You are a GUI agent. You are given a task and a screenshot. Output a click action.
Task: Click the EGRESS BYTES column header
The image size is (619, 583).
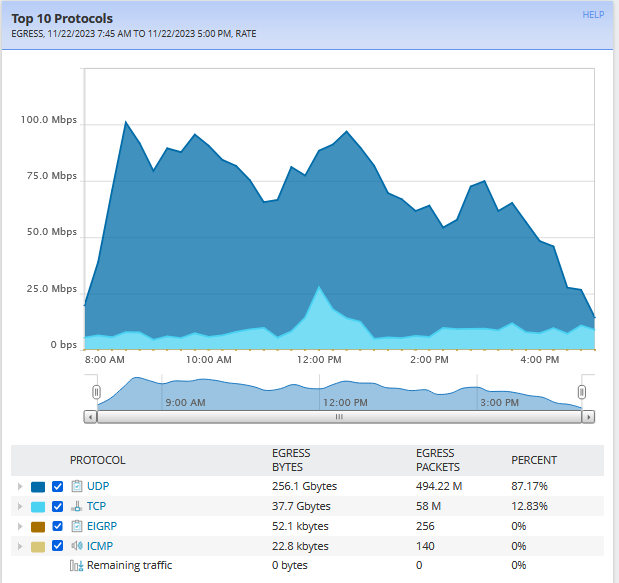click(291, 460)
